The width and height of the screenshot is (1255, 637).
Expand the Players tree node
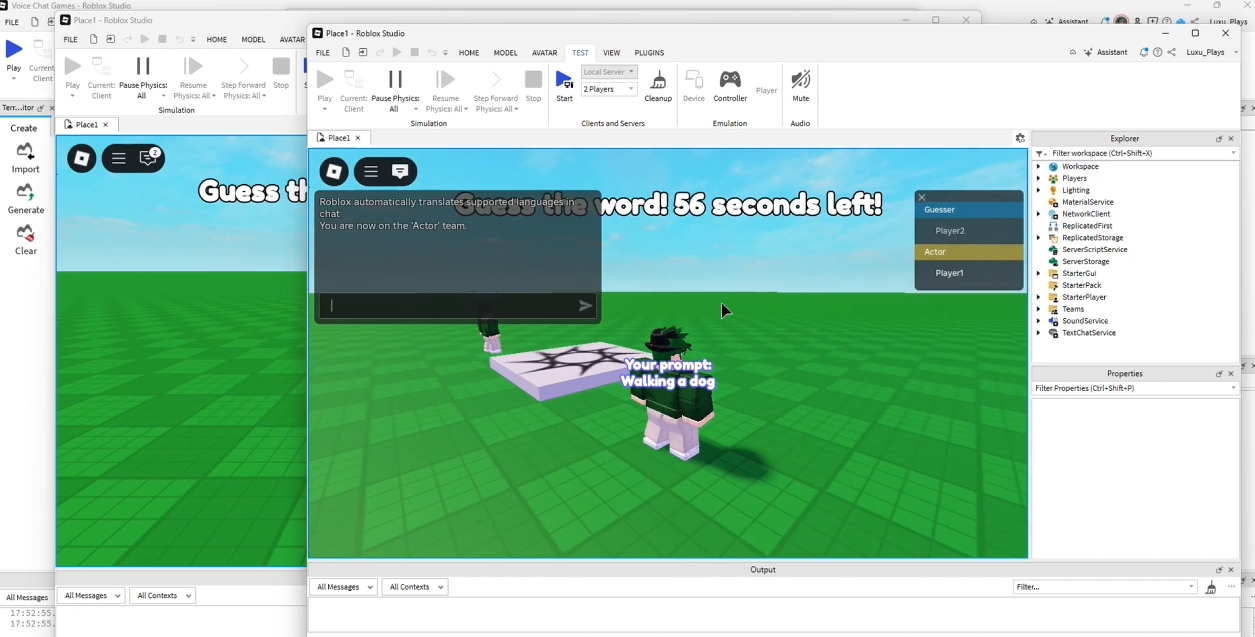[1039, 178]
